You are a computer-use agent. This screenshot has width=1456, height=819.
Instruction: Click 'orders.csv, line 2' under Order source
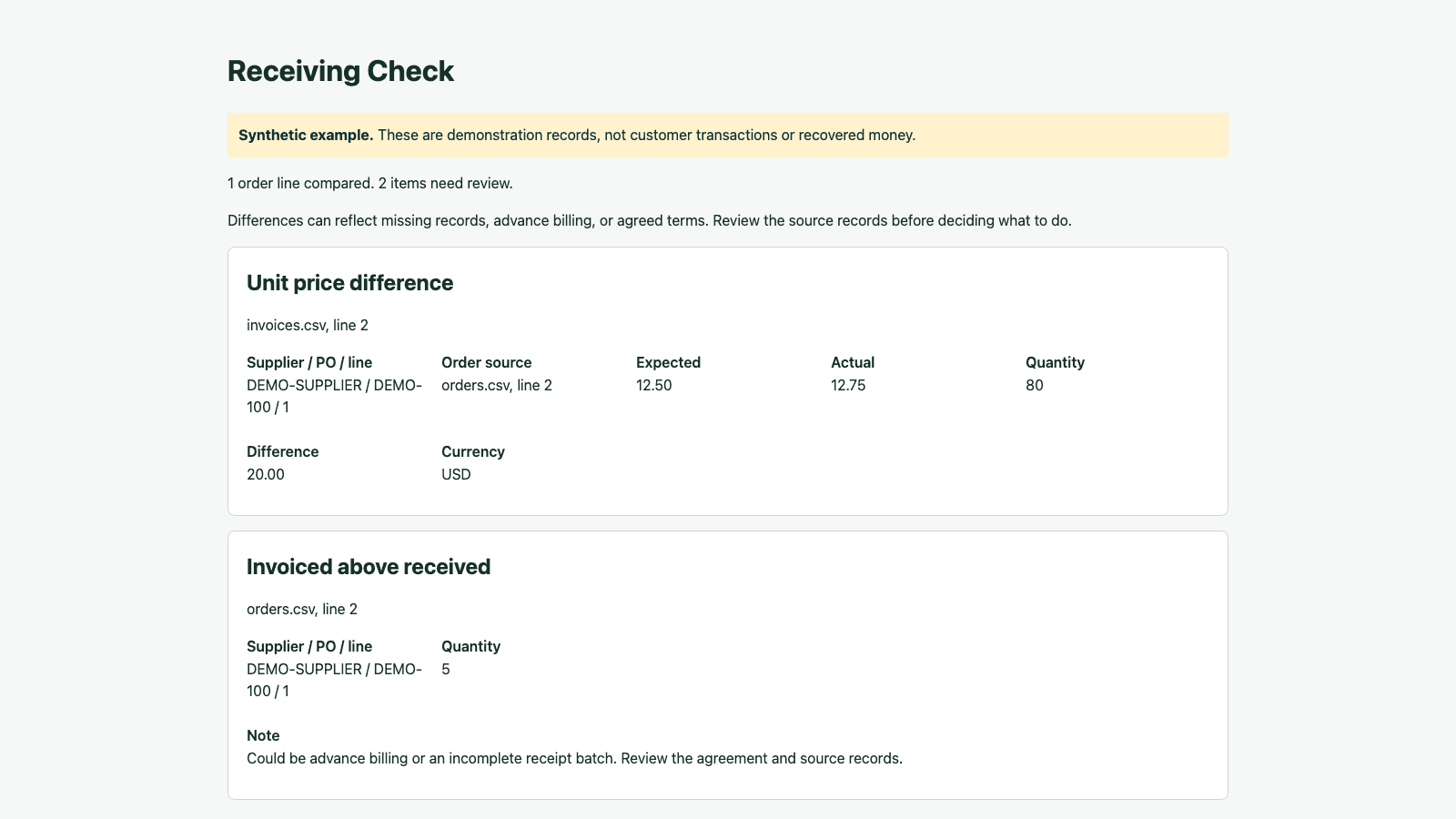click(x=497, y=385)
